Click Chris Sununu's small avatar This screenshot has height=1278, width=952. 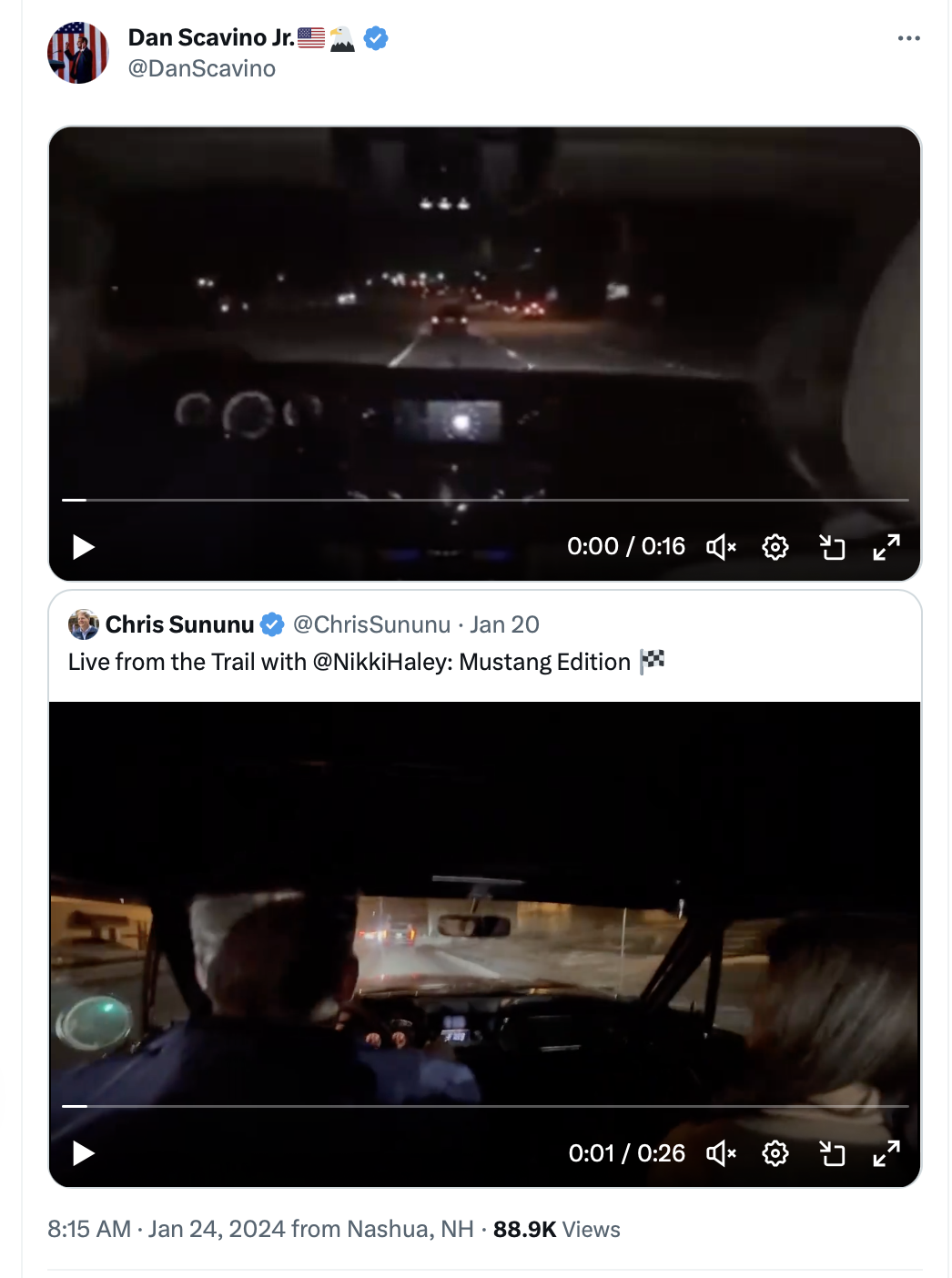(83, 624)
